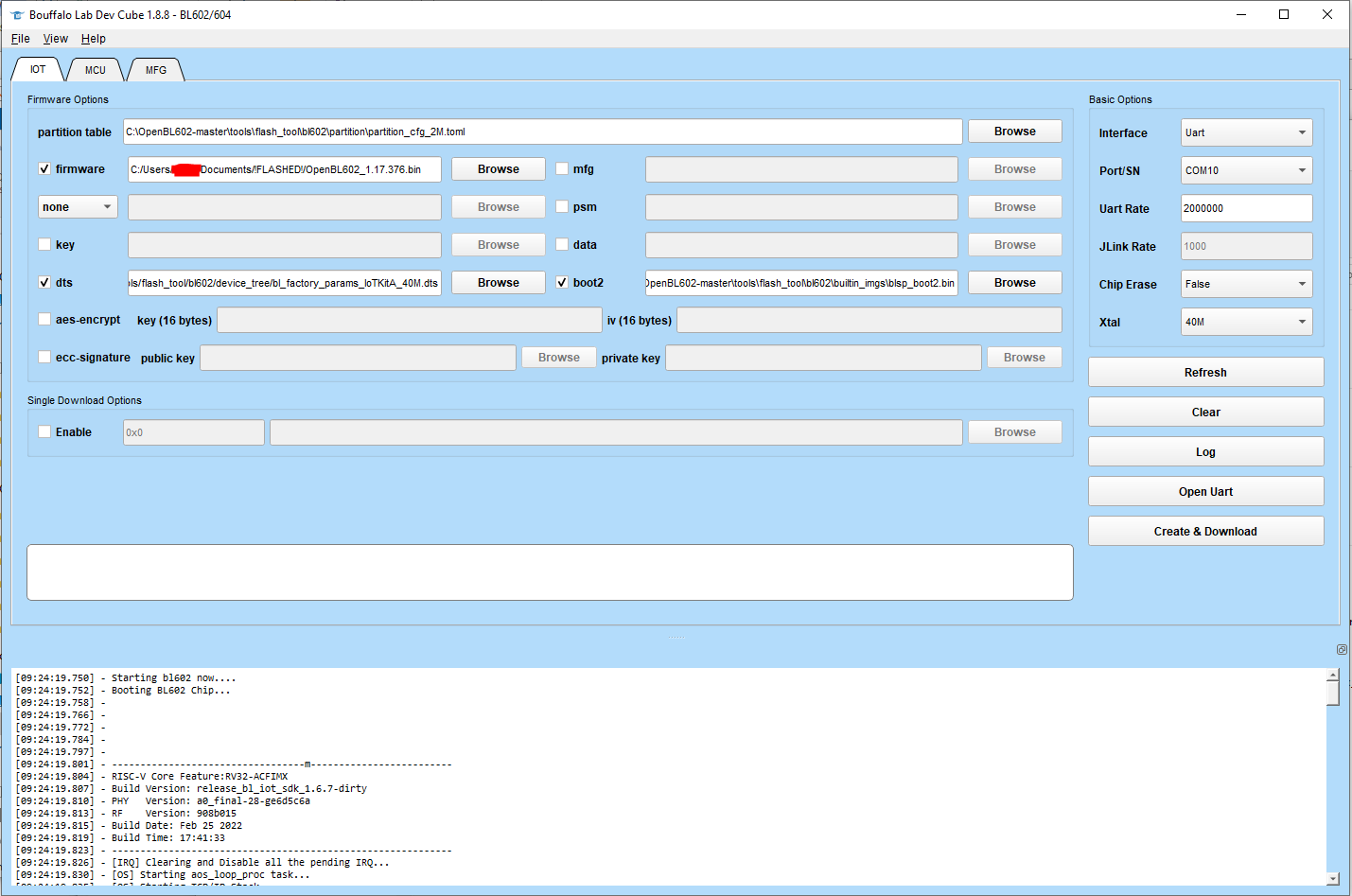Click the empty white status box above the log
This screenshot has width=1352, height=896.
coord(550,572)
